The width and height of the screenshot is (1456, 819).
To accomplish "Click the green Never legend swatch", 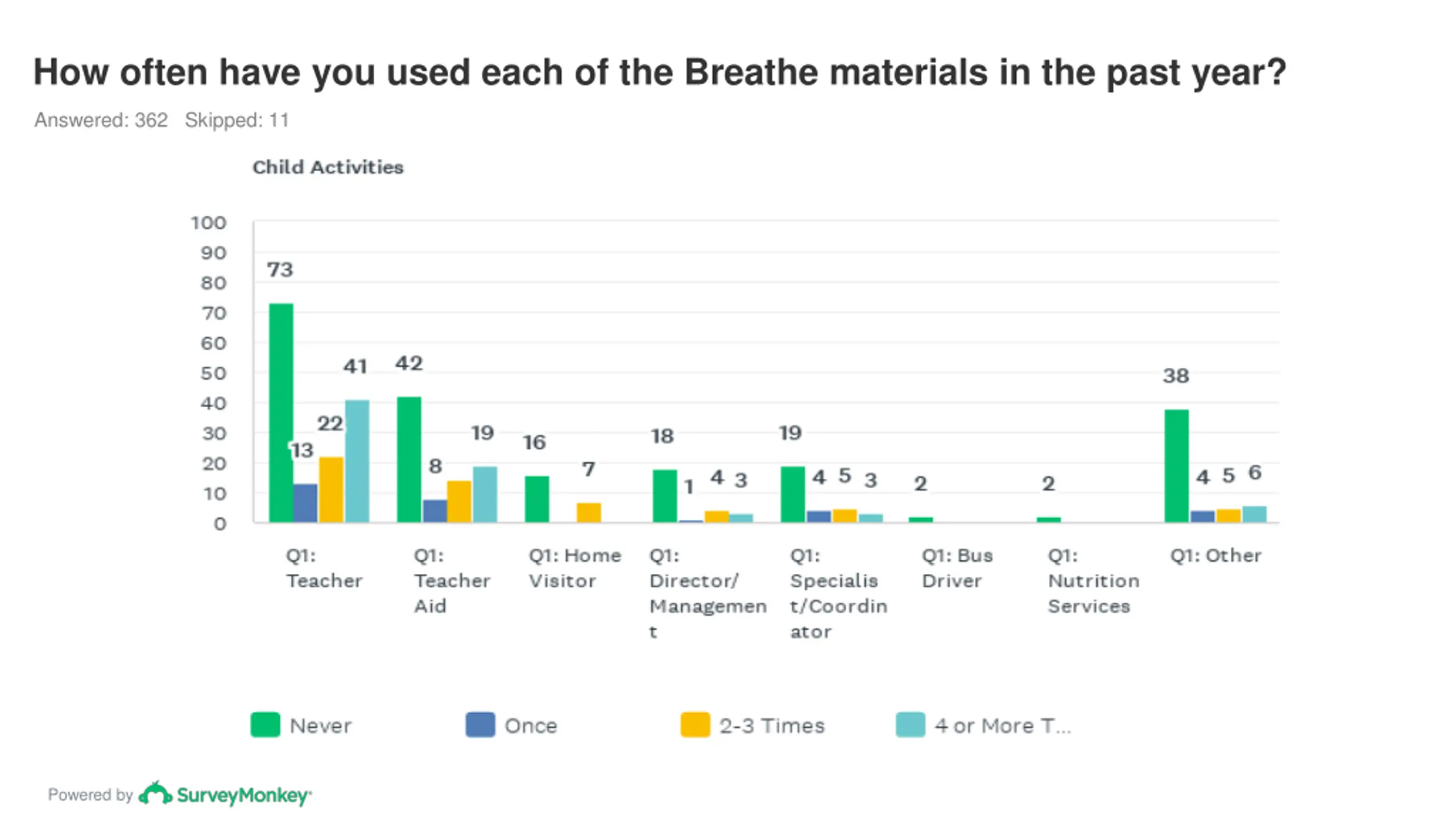I will click(x=265, y=724).
